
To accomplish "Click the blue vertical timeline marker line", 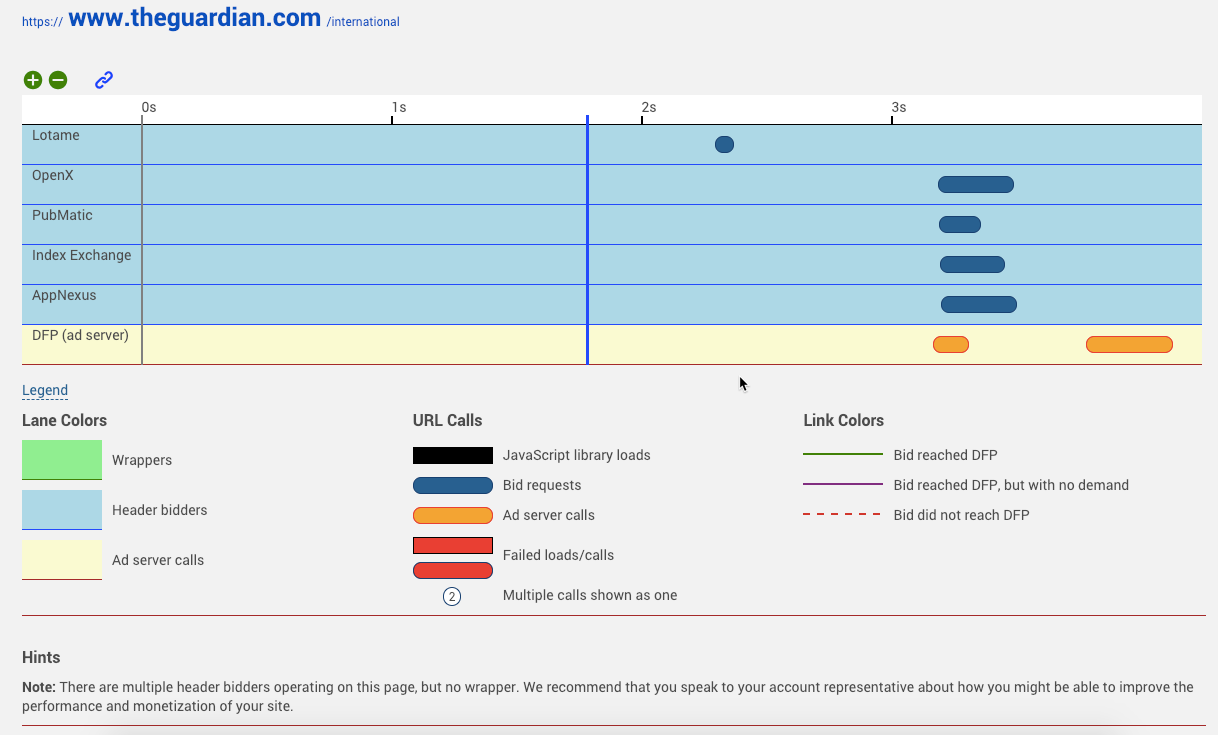I will coord(587,240).
